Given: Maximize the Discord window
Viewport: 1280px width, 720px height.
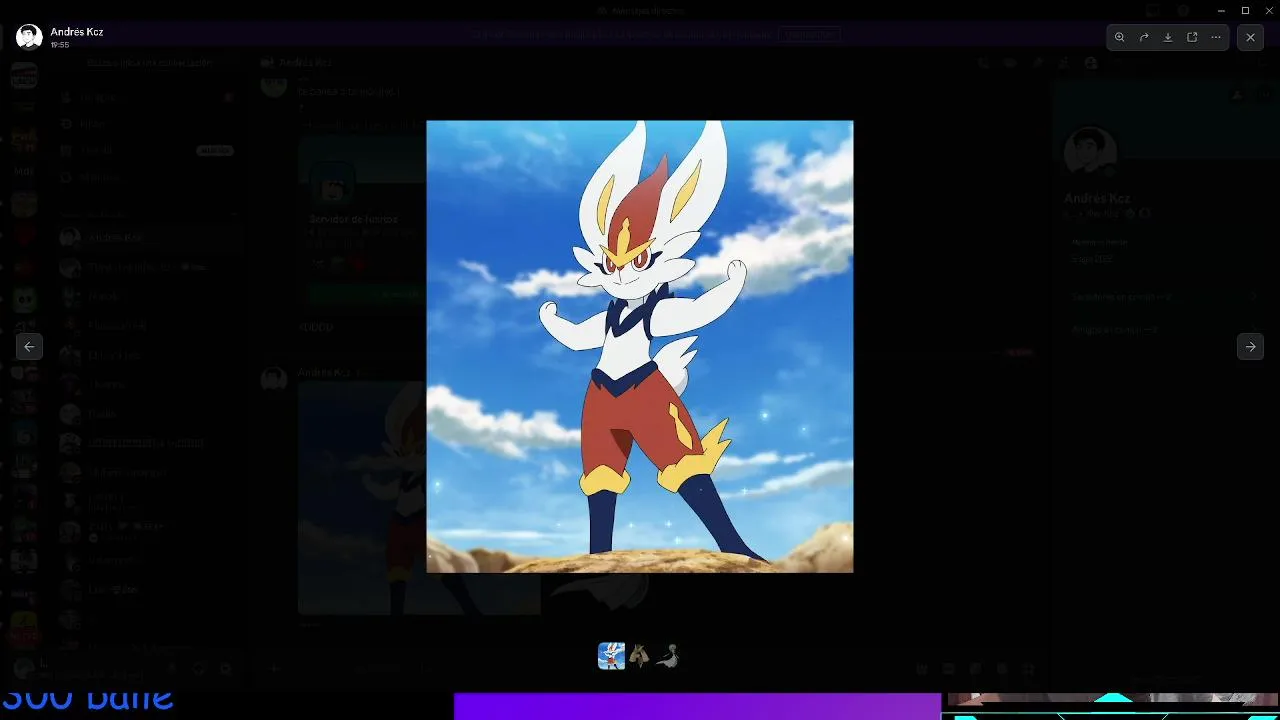Looking at the screenshot, I should pos(1245,10).
